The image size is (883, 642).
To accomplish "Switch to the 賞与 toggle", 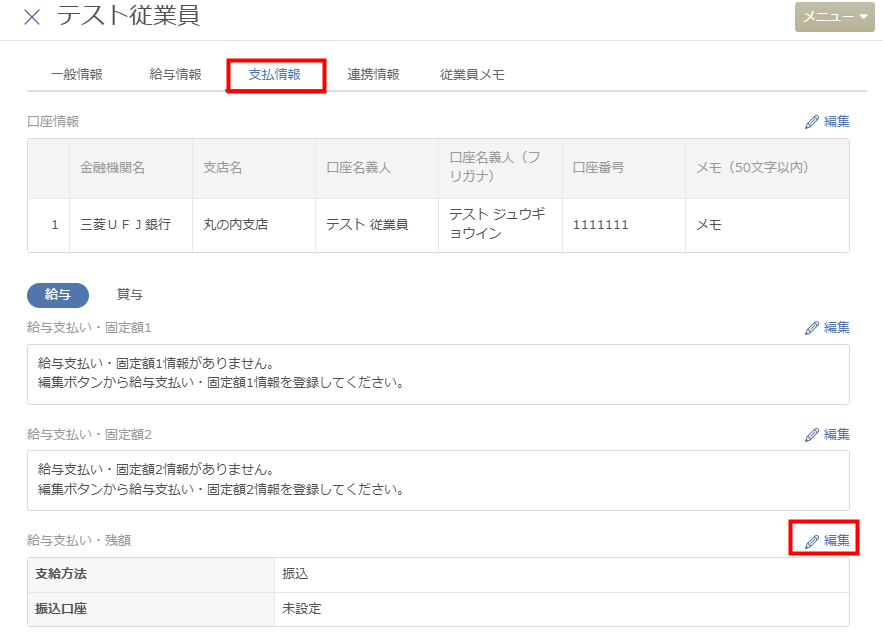I will click(130, 294).
